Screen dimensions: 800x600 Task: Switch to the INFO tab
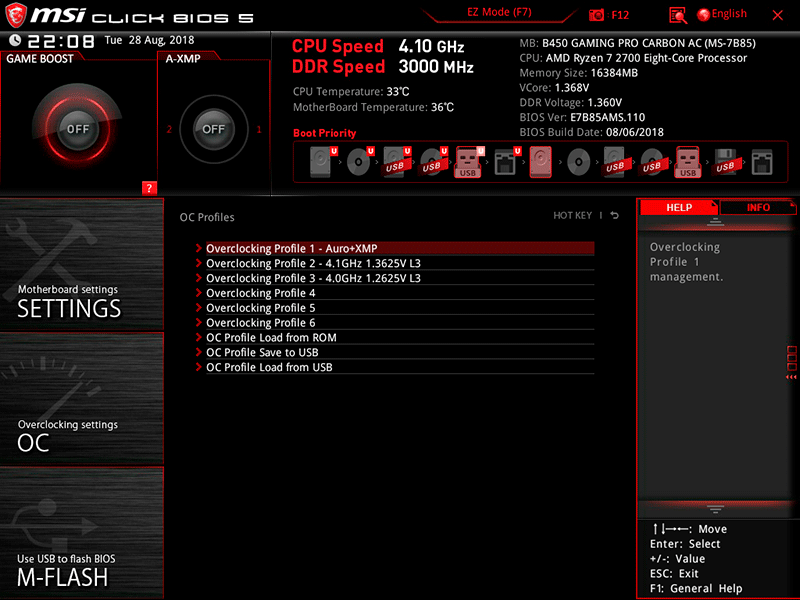pyautogui.click(x=758, y=207)
